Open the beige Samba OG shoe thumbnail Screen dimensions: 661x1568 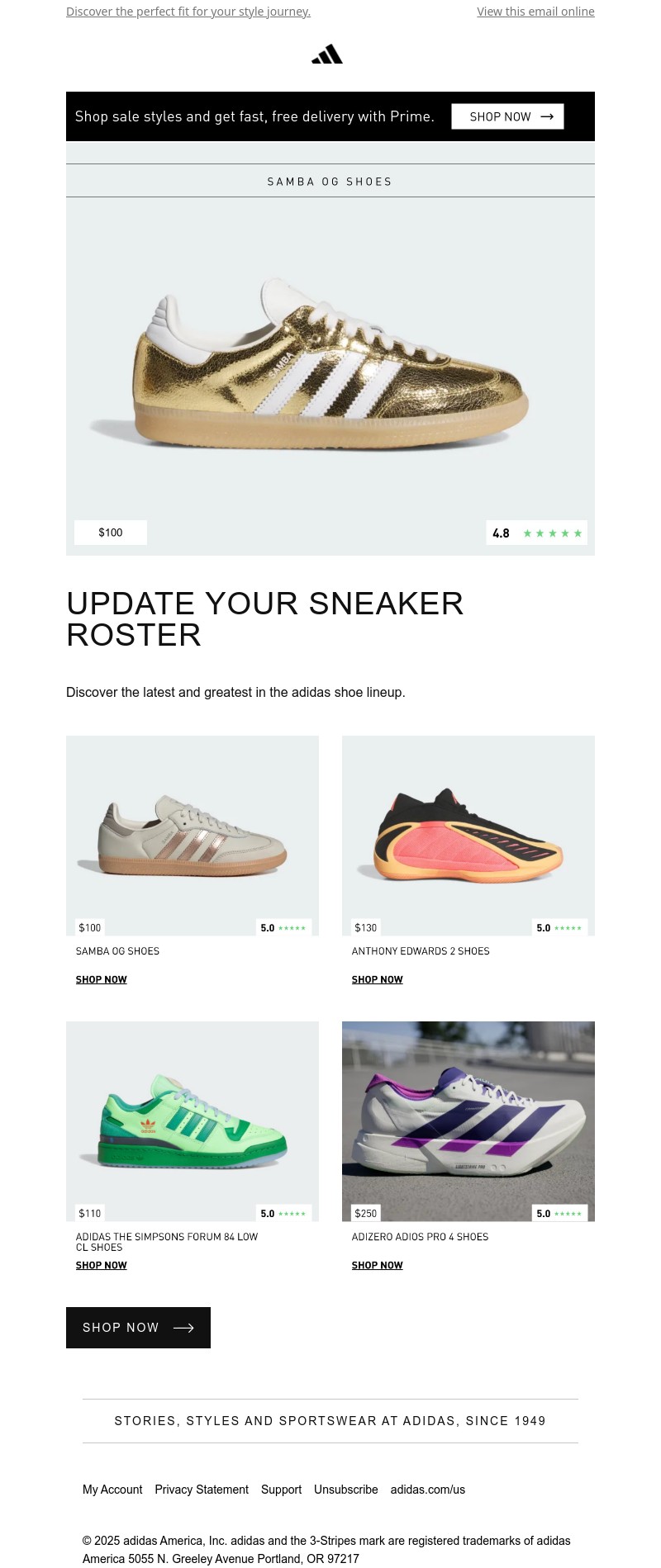193,836
